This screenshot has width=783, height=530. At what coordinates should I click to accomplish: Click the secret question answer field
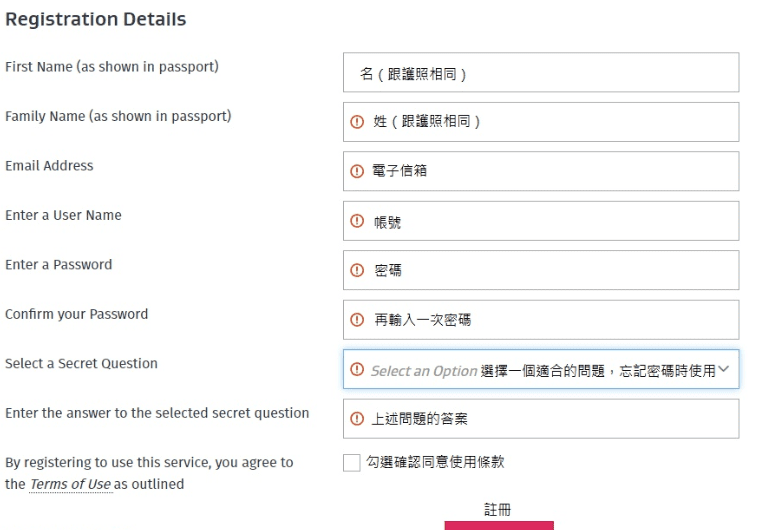(541, 419)
